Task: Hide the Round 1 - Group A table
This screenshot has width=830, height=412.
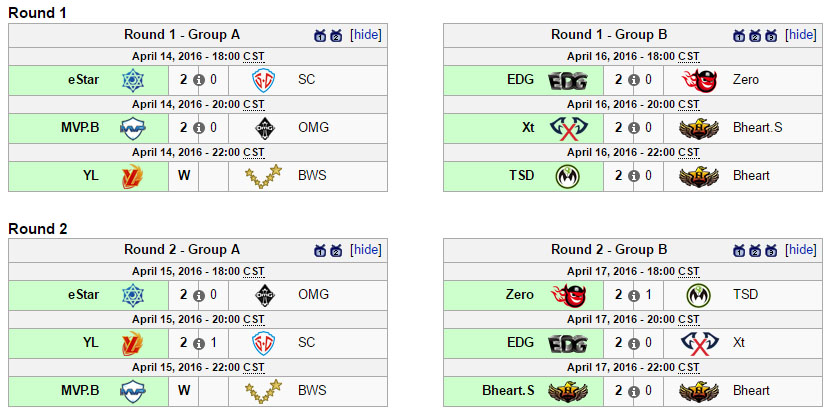Action: (x=366, y=35)
